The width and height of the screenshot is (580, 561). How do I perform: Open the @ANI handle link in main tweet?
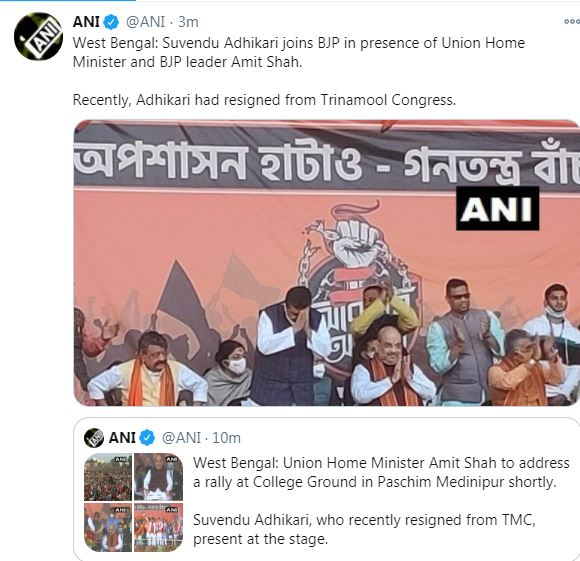tap(145, 22)
